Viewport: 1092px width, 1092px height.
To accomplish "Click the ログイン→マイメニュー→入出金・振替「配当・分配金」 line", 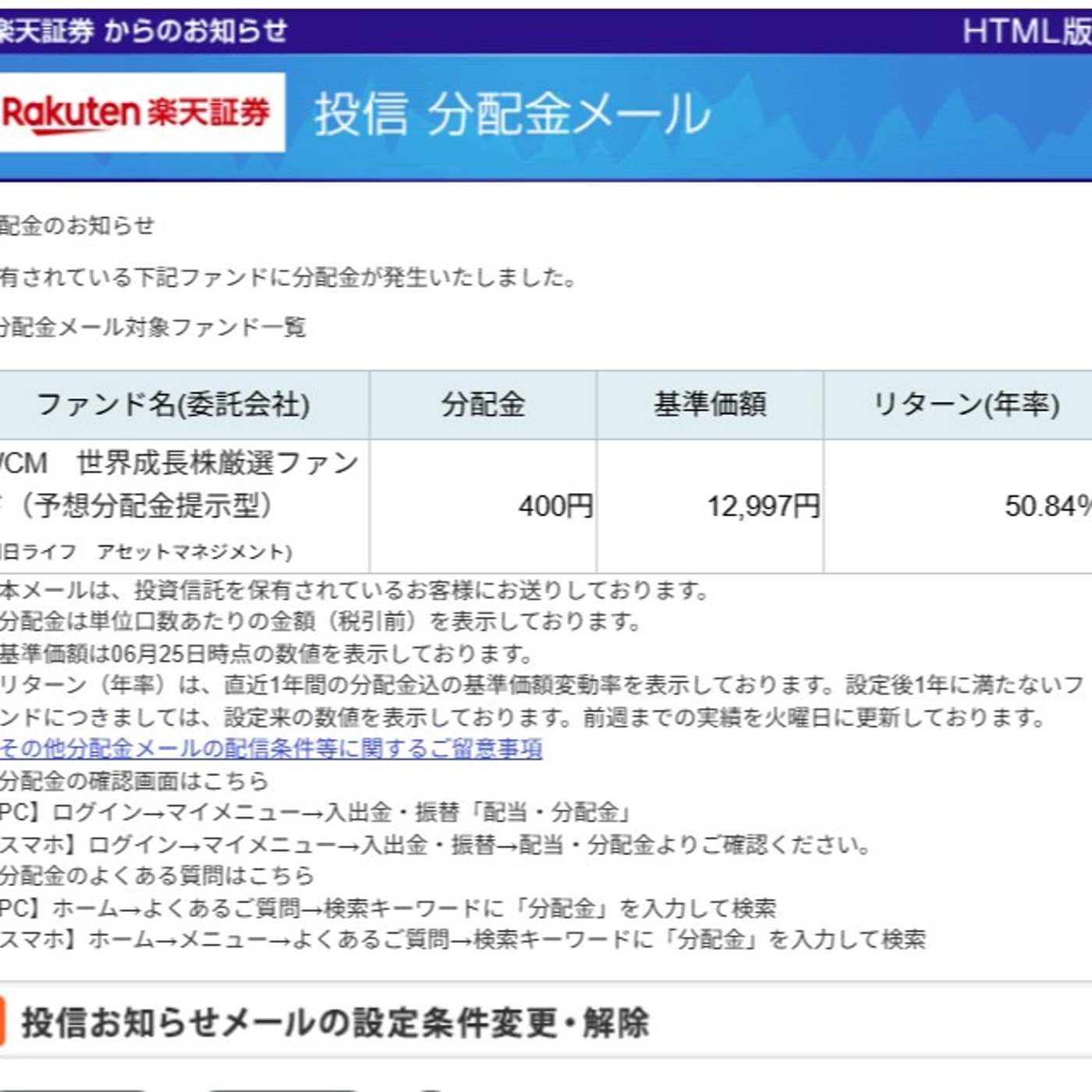I will [315, 813].
